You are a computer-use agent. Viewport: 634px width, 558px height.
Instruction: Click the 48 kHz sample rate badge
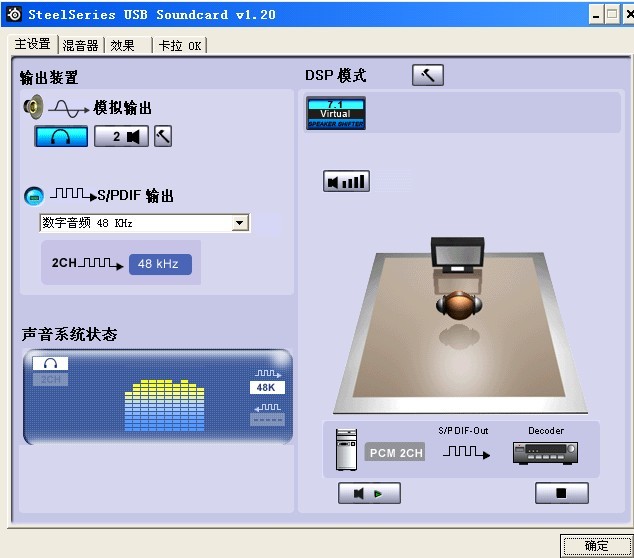(160, 264)
